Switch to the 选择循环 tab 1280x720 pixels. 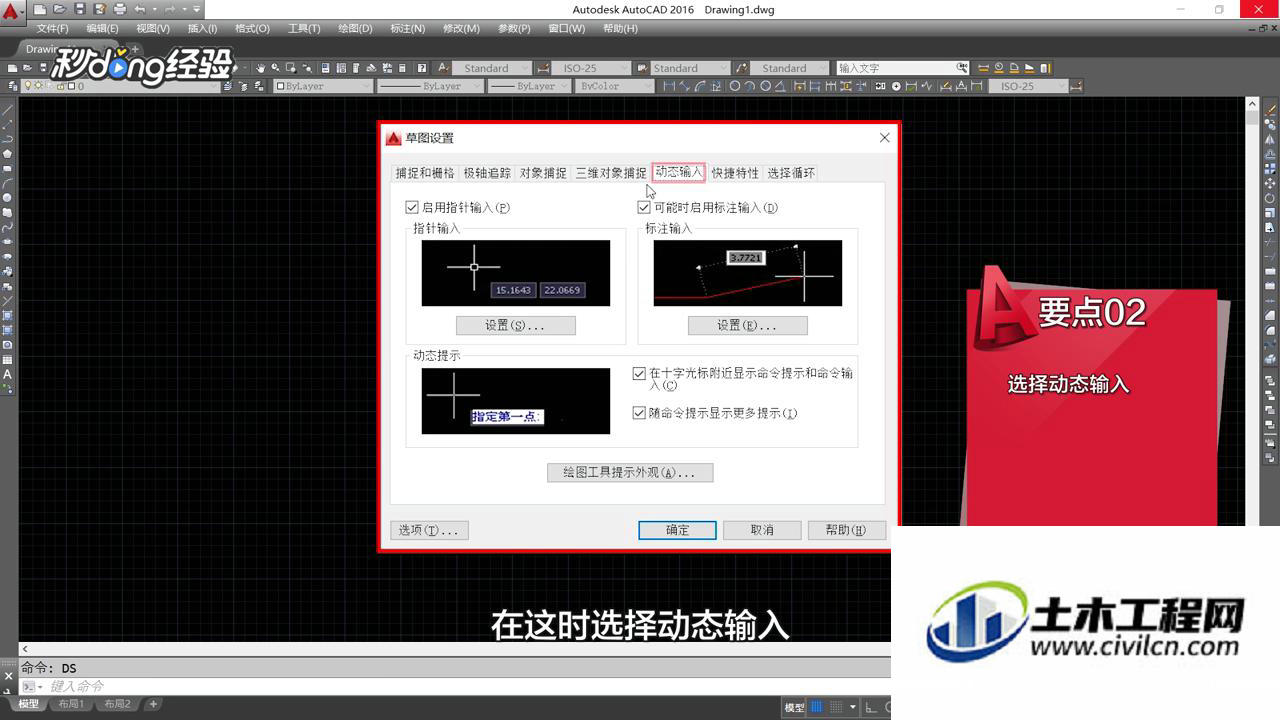click(x=791, y=173)
